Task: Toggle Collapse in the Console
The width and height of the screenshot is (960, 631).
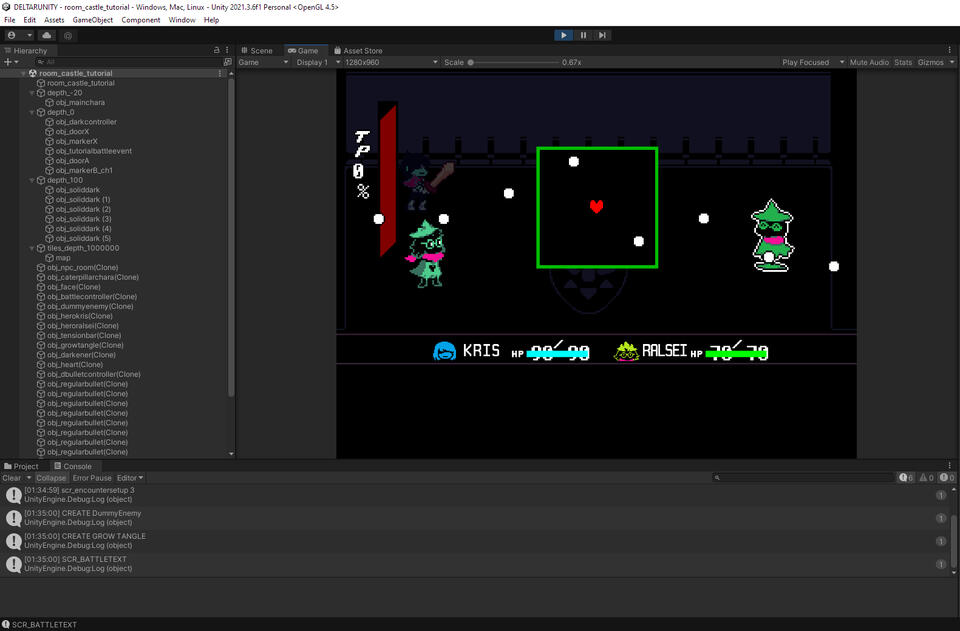Action: 51,478
